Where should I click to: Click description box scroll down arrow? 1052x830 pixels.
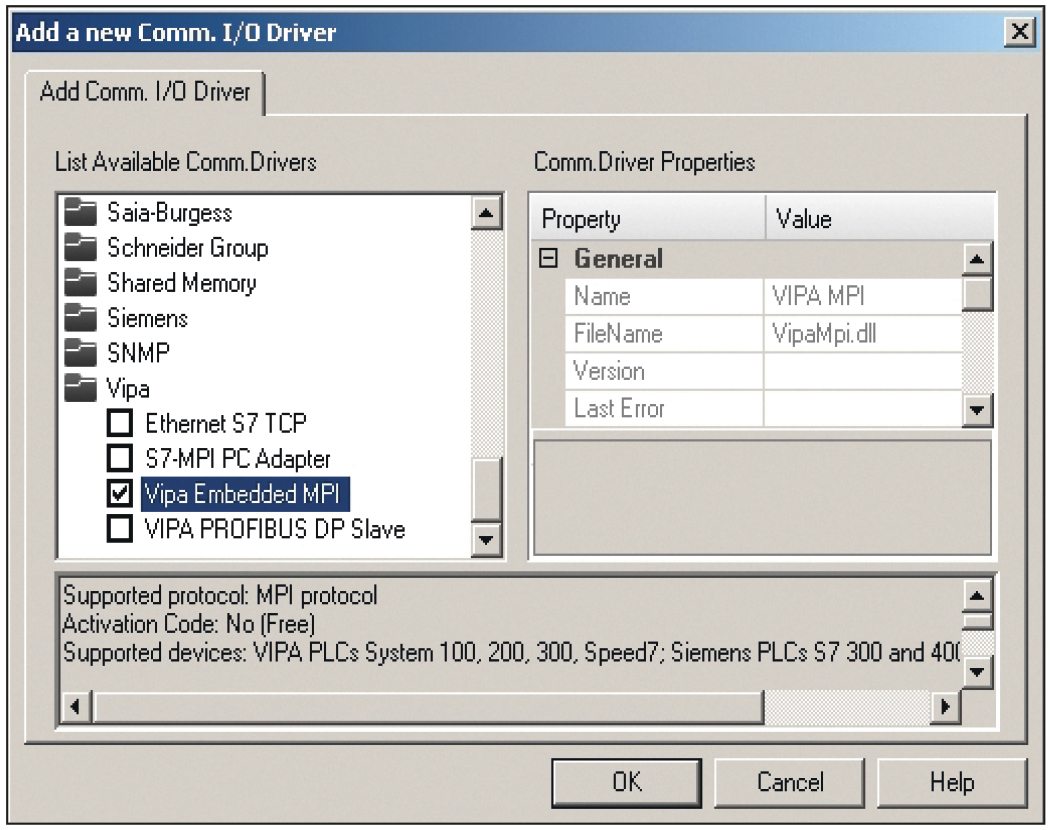tap(978, 671)
